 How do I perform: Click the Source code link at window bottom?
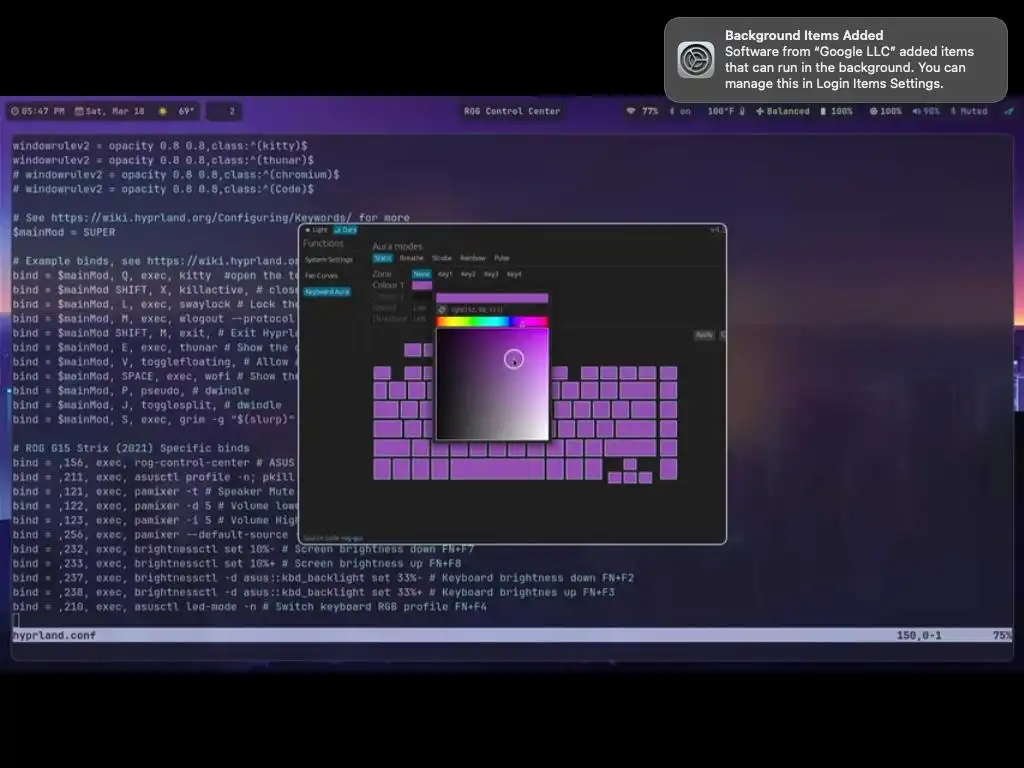click(333, 538)
